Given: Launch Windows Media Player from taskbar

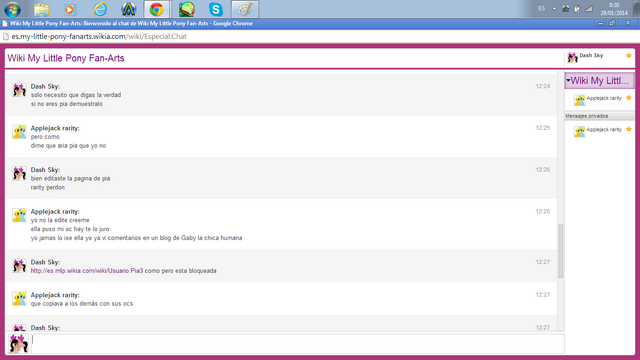Looking at the screenshot, I should point(70,9).
